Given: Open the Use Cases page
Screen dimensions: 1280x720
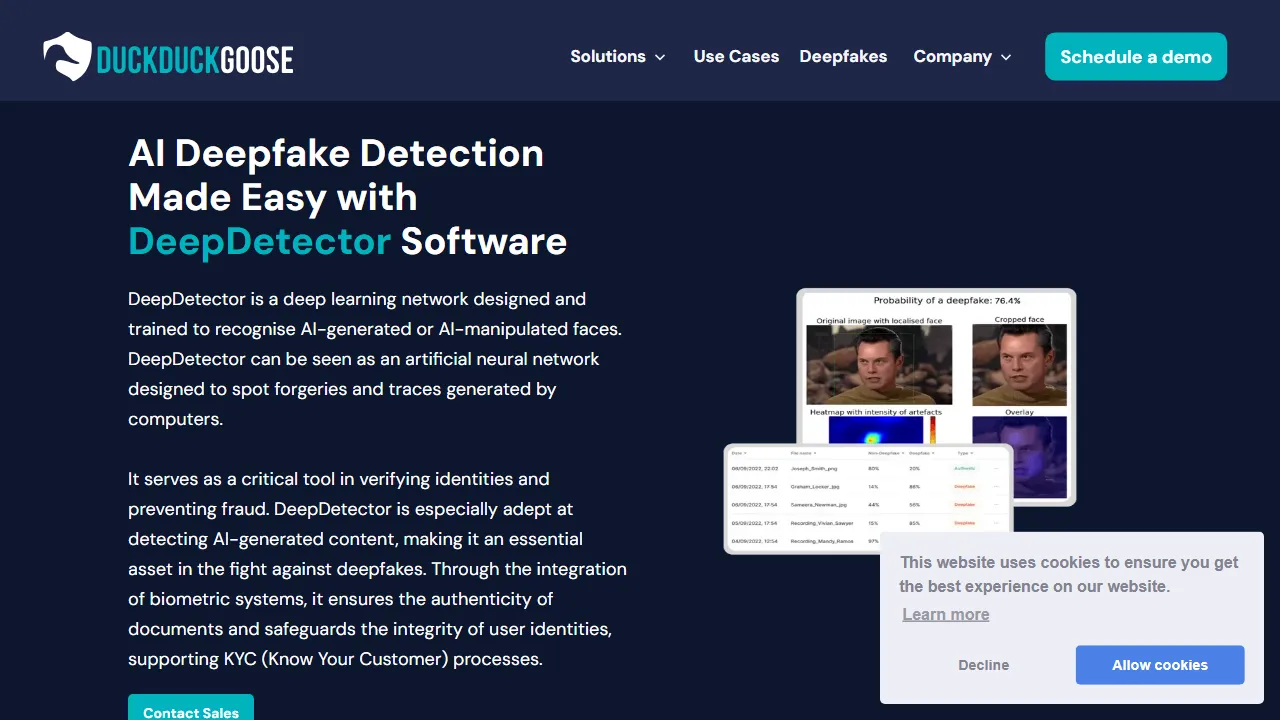Looking at the screenshot, I should point(736,57).
